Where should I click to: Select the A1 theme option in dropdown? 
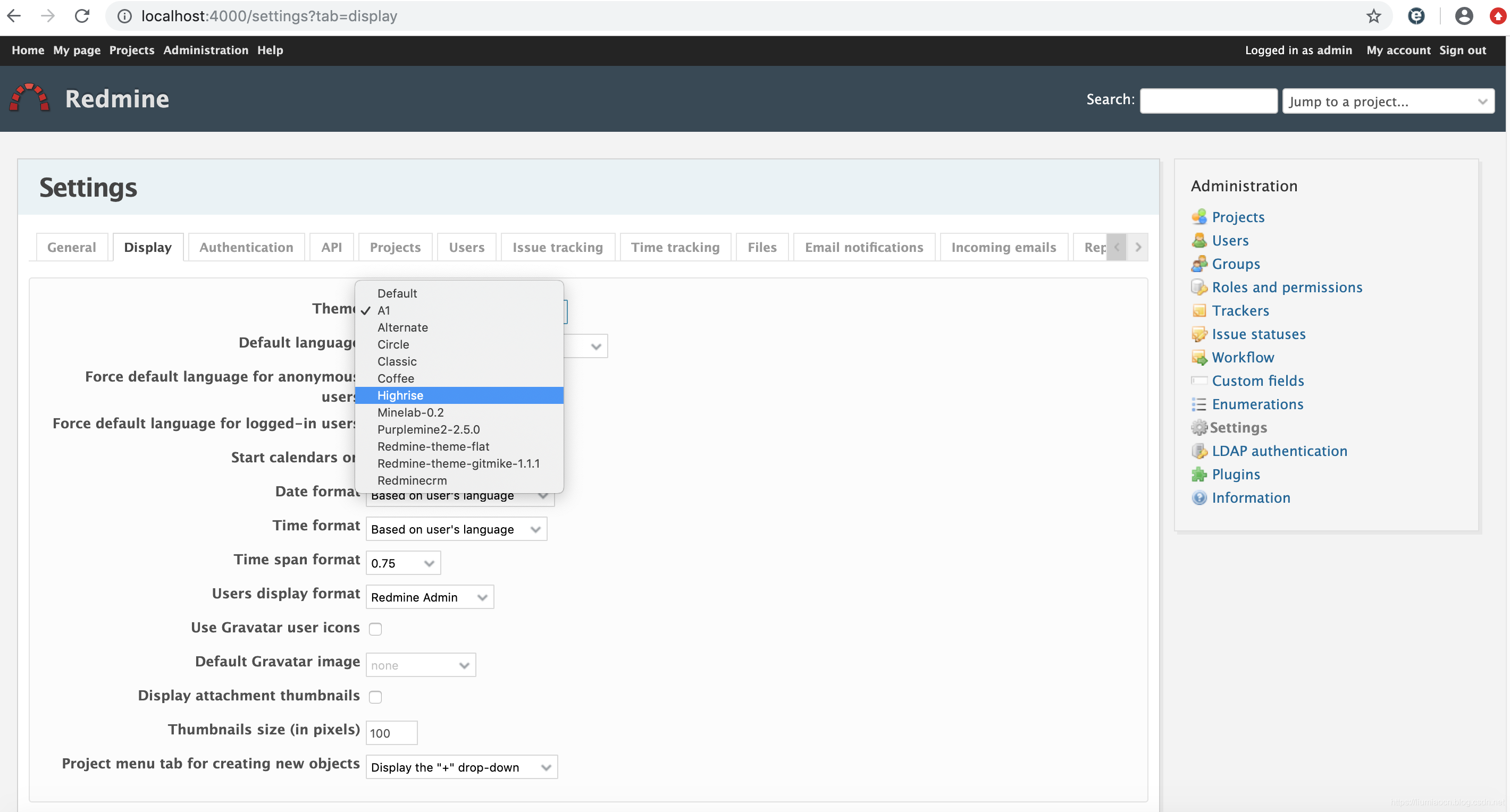click(x=384, y=310)
